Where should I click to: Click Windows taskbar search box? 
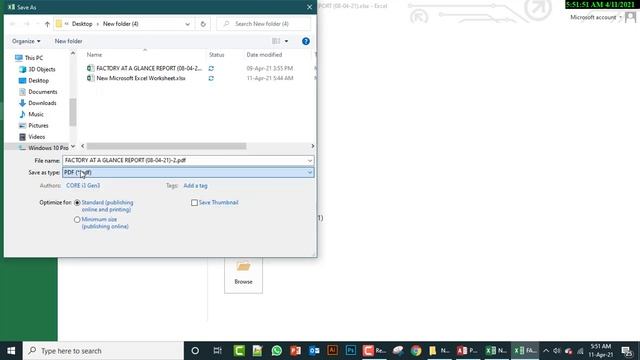pos(103,351)
